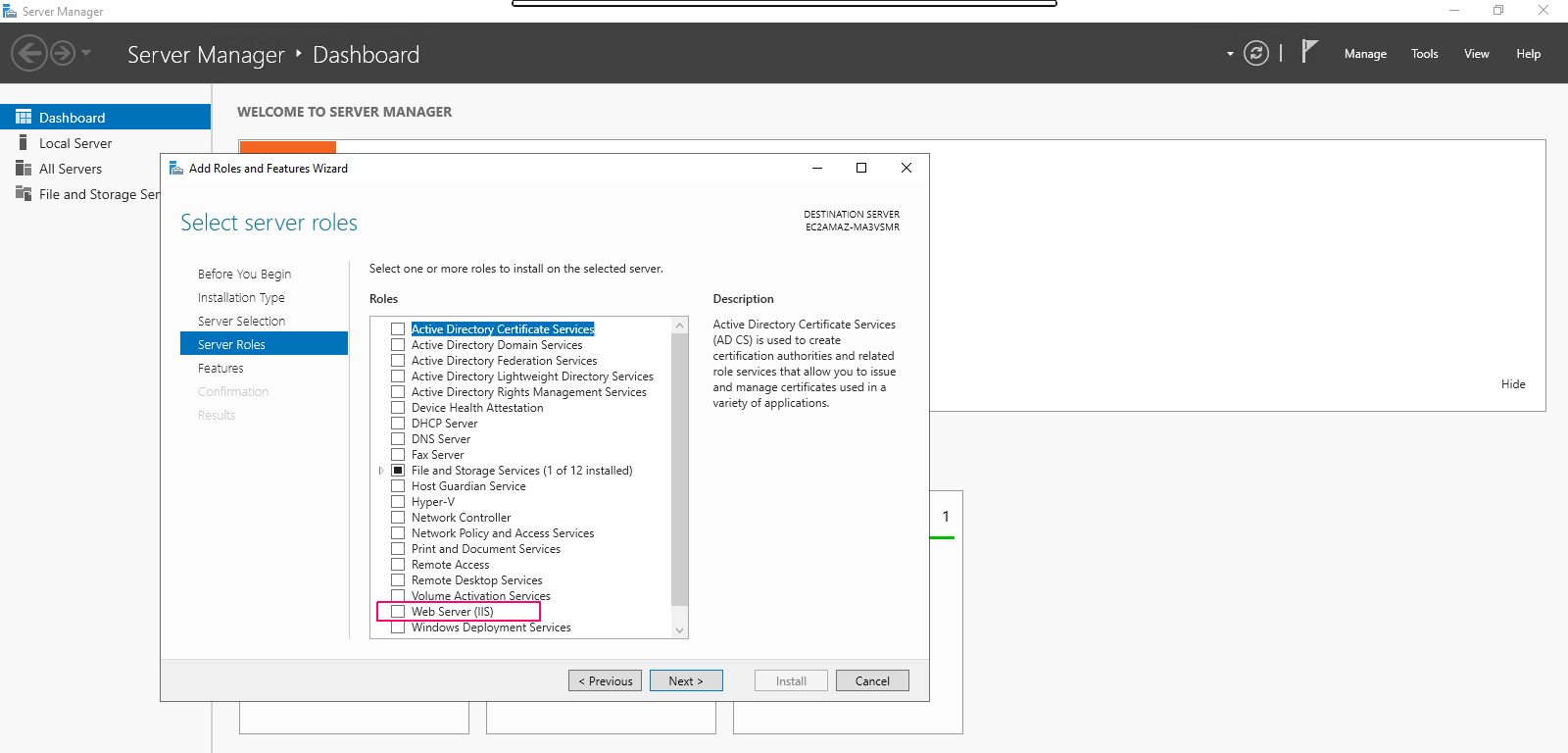The height and width of the screenshot is (753, 1568).
Task: Click the Server Manager title bar app icon
Action: coord(10,11)
